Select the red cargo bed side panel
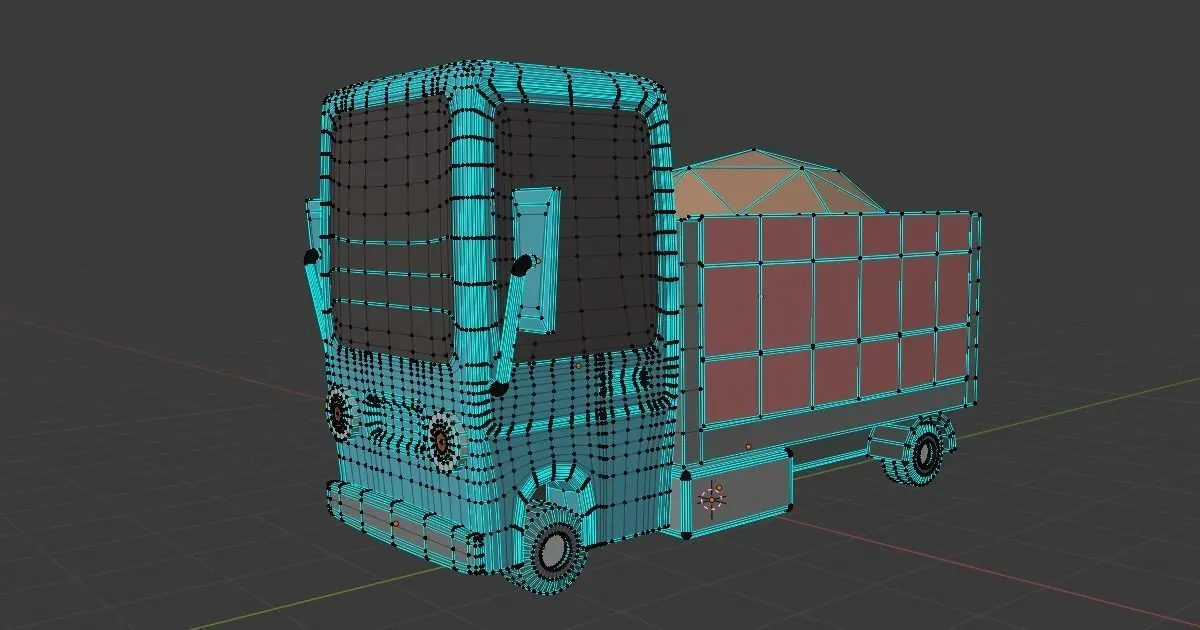 [x=836, y=319]
